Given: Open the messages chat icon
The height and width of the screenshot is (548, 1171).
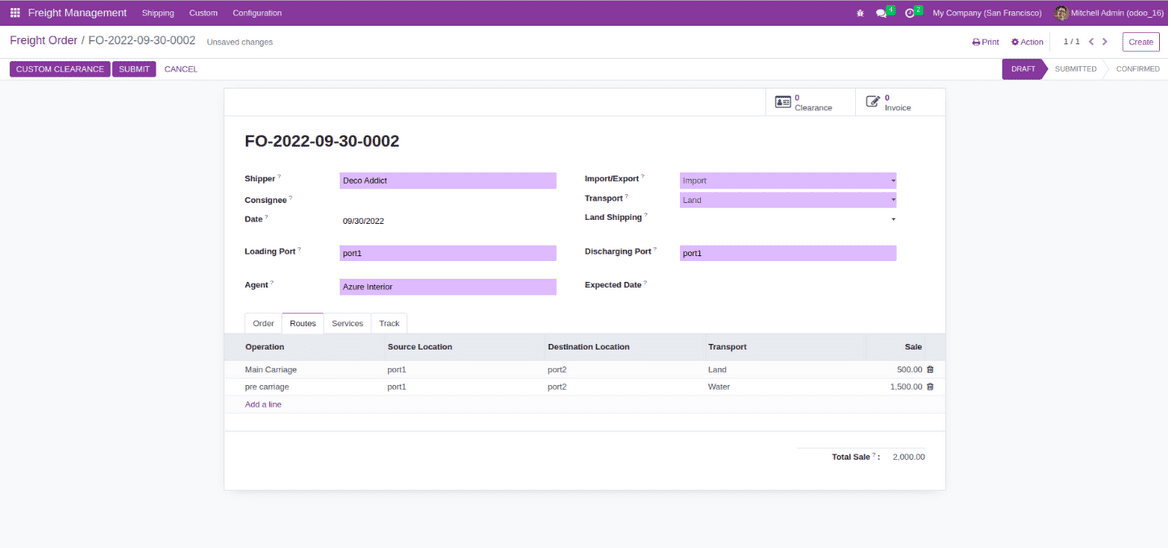Looking at the screenshot, I should coord(881,13).
